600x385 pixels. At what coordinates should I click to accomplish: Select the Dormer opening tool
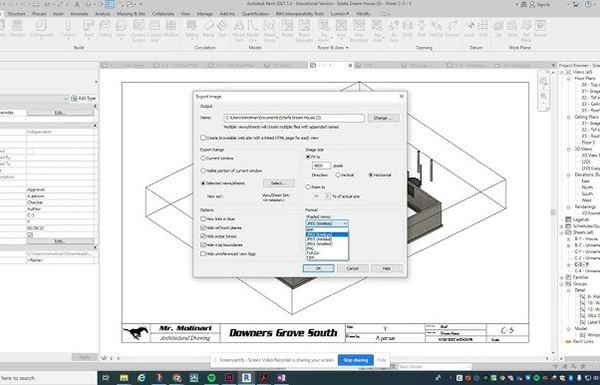[452, 29]
